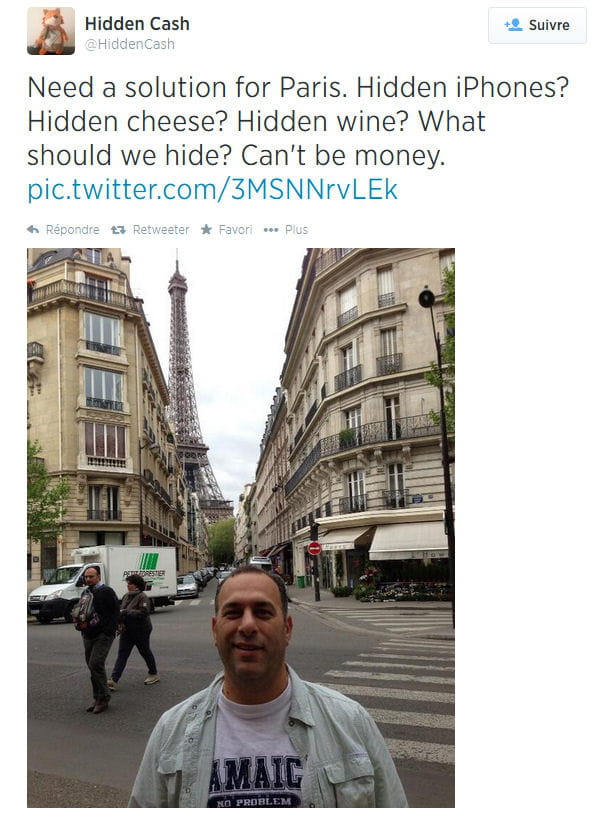Image resolution: width=594 pixels, height=821 pixels.
Task: Click the Hidden Cash profile avatar
Action: point(51,31)
